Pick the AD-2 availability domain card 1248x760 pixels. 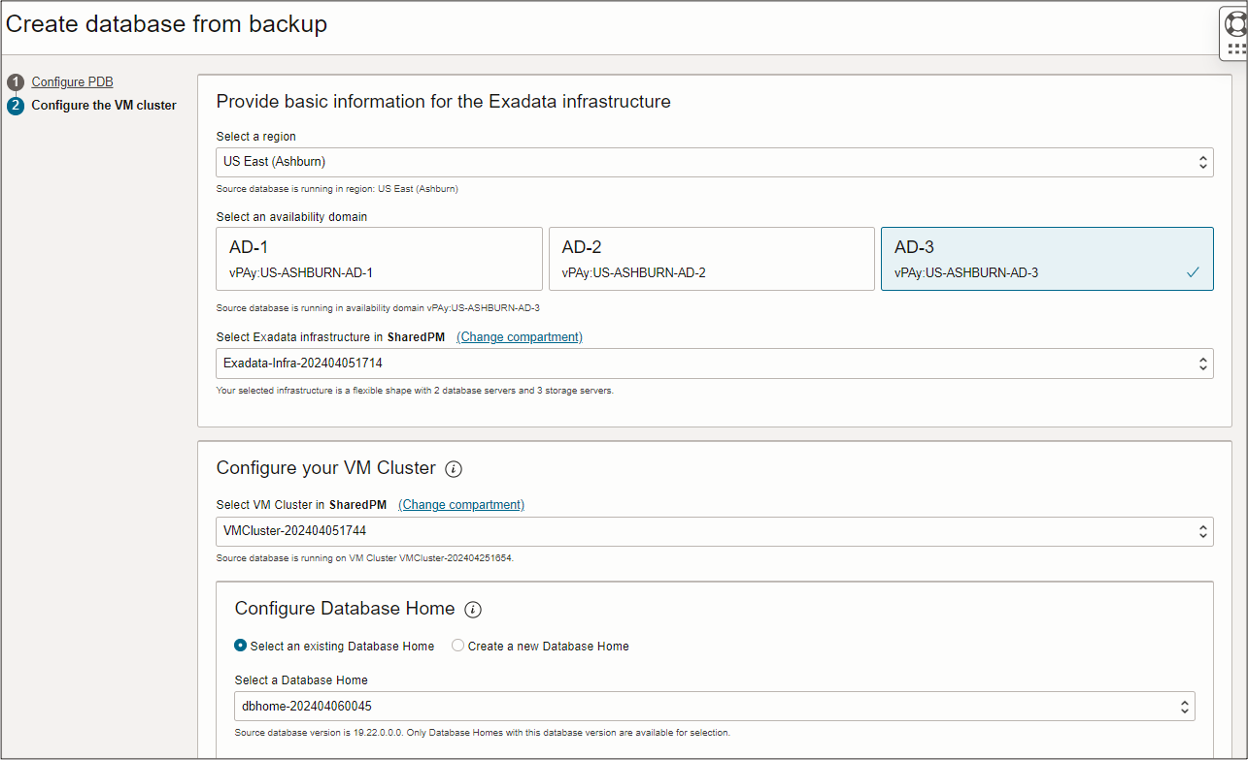[x=711, y=259]
